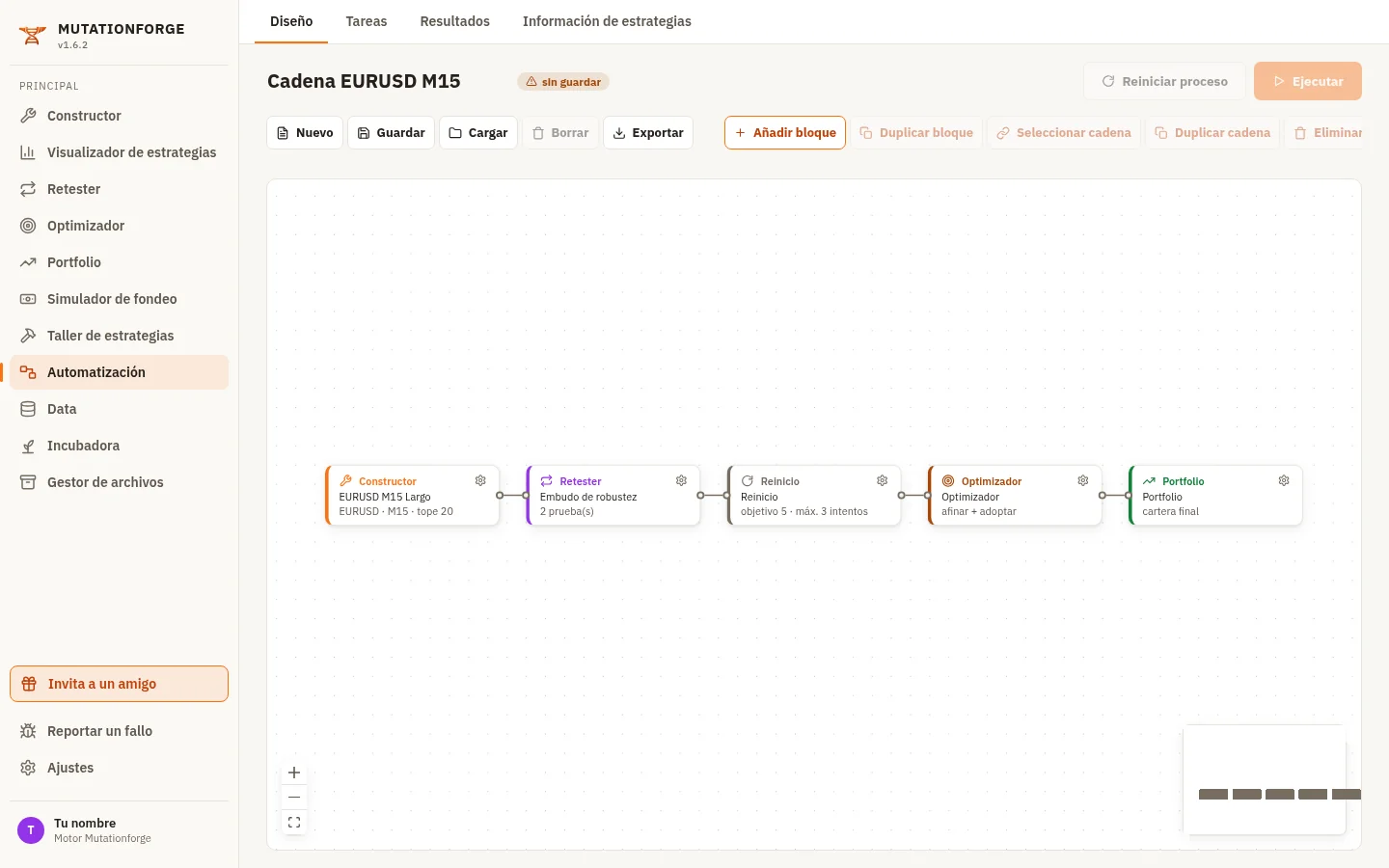
Task: Zoom out on the canvas
Action: click(294, 798)
